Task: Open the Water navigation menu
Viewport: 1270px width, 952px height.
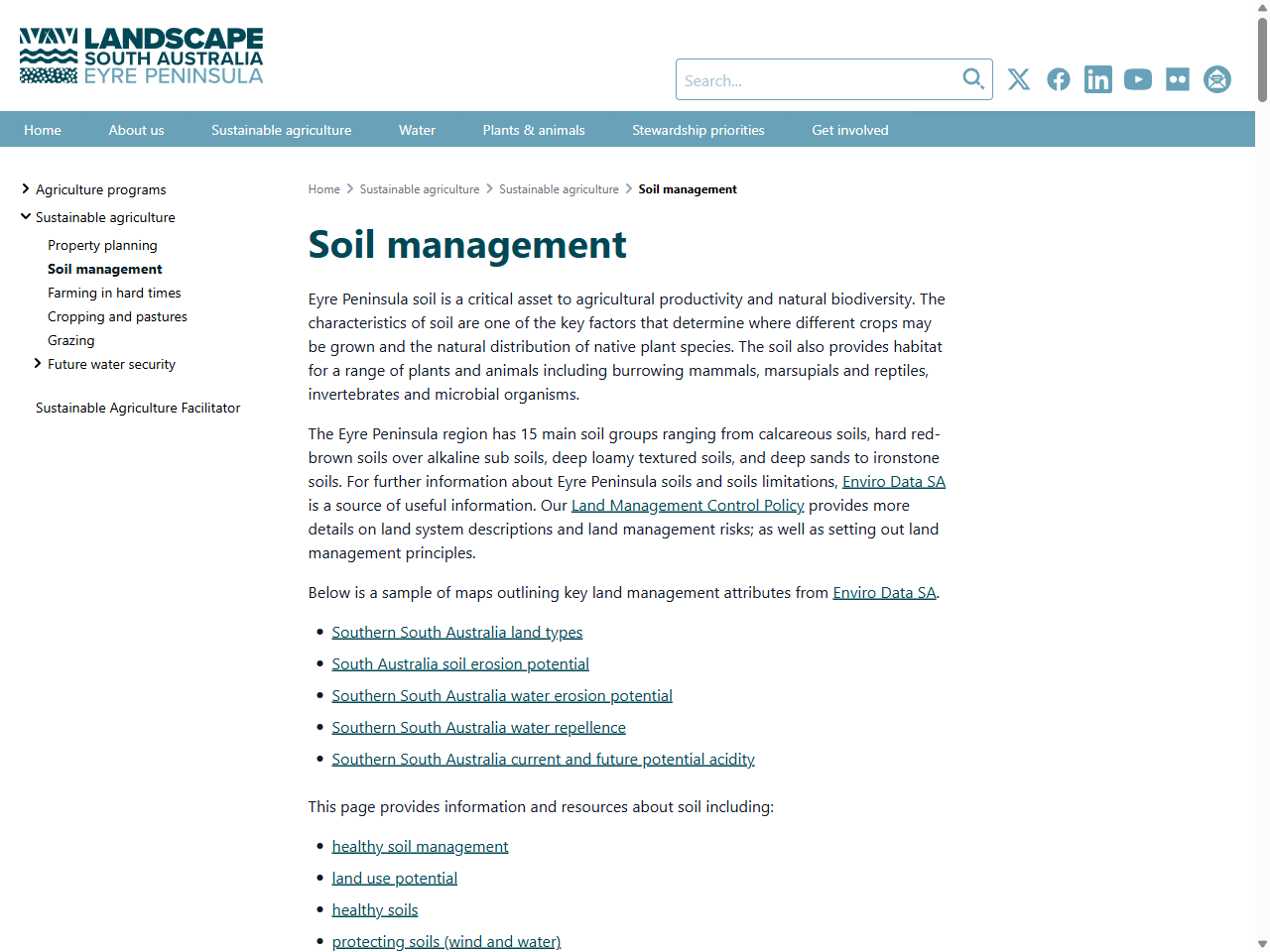Action: tap(417, 129)
